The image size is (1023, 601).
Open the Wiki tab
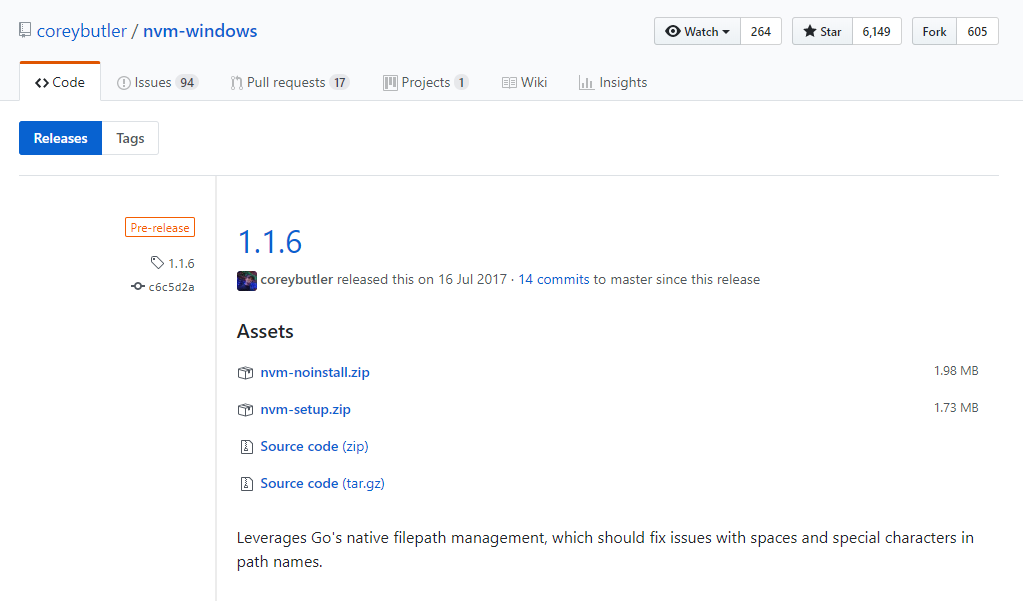[524, 82]
